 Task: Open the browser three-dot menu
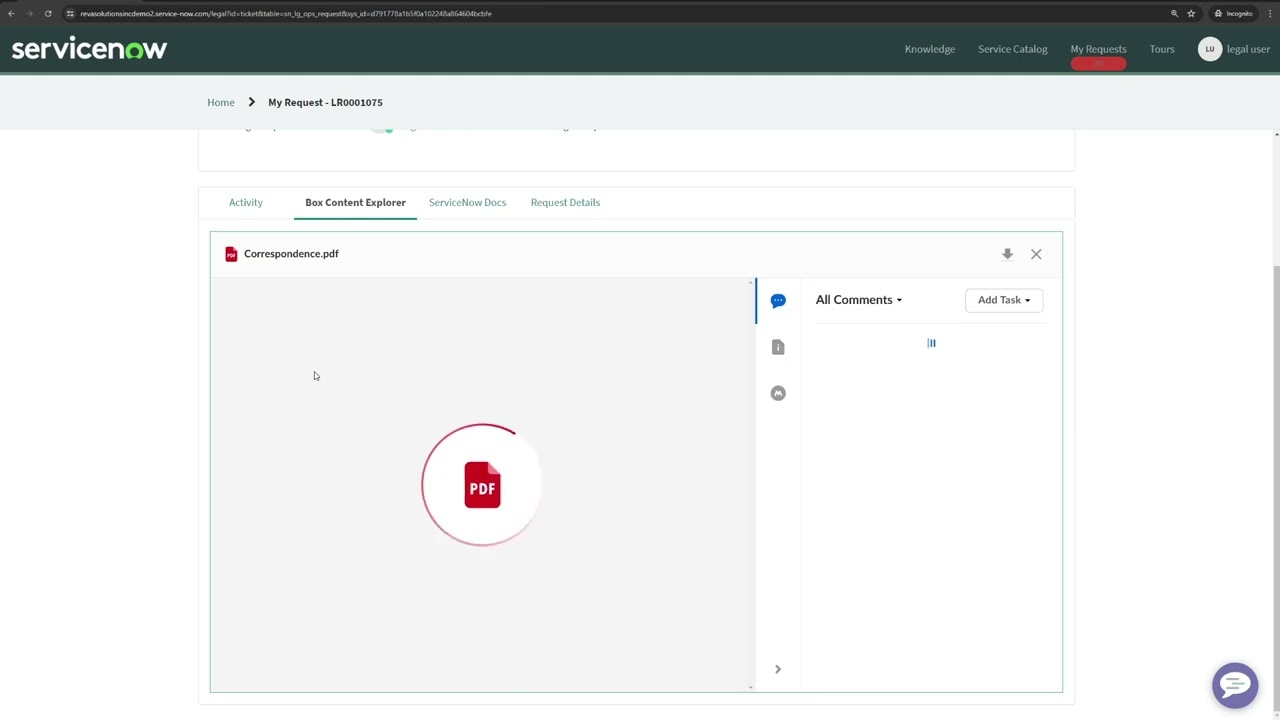point(1269,13)
